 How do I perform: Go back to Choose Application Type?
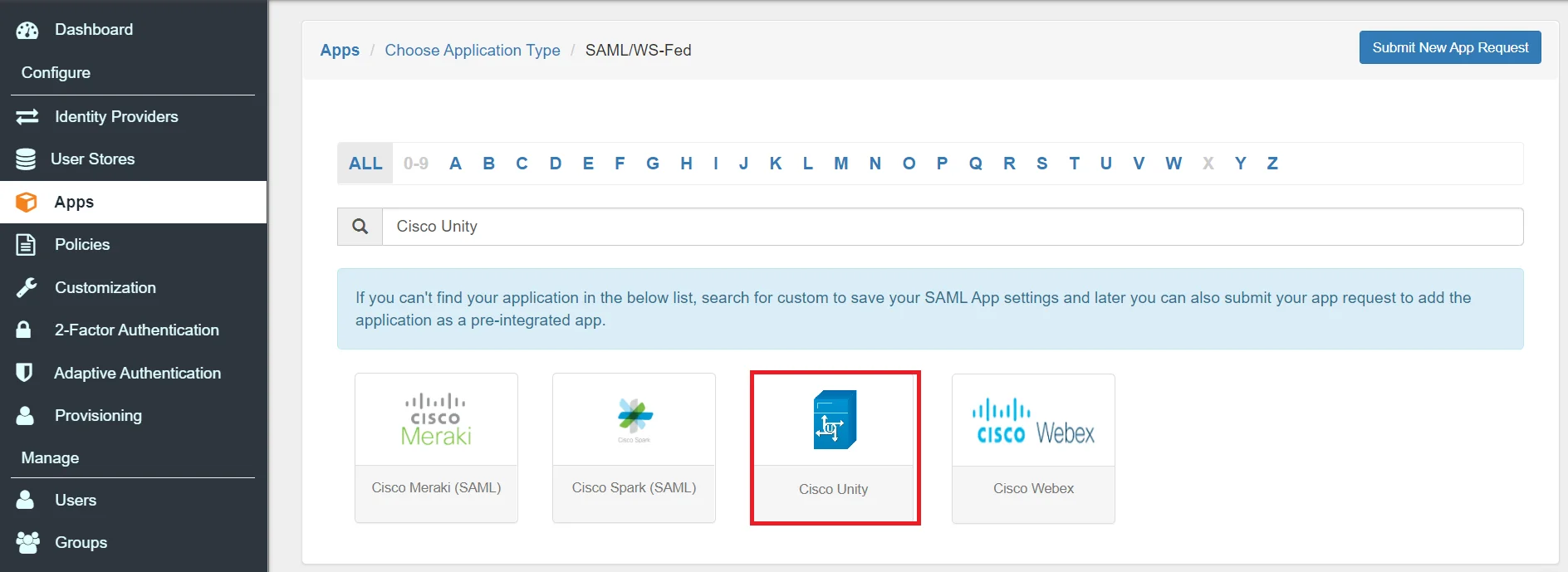coord(472,51)
